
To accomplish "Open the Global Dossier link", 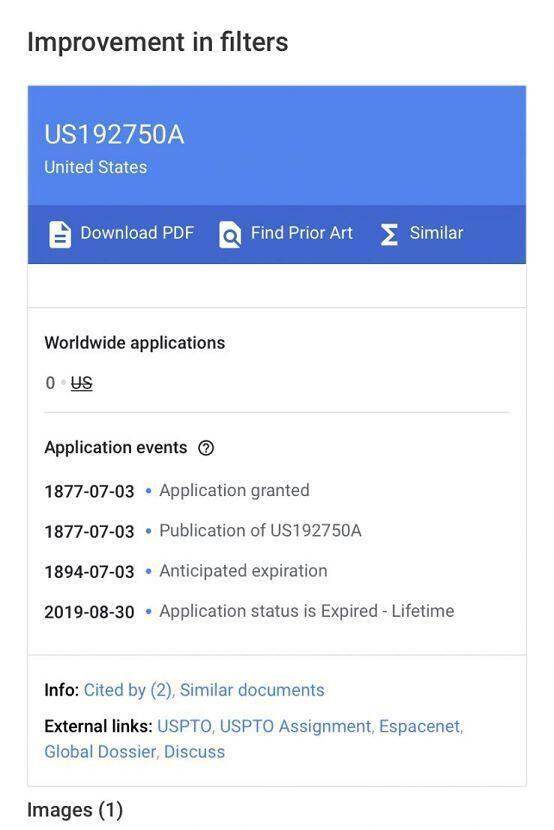I will 101,752.
